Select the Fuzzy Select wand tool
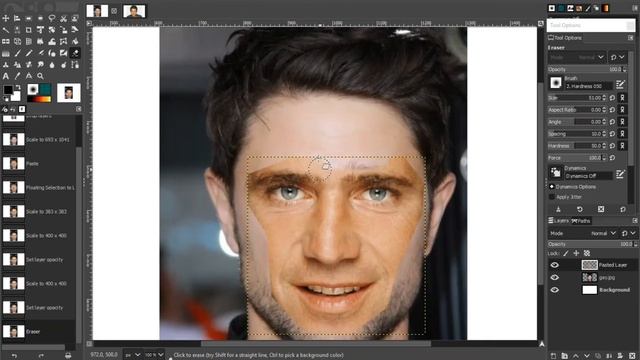This screenshot has width=640, height=360. (x=6, y=30)
